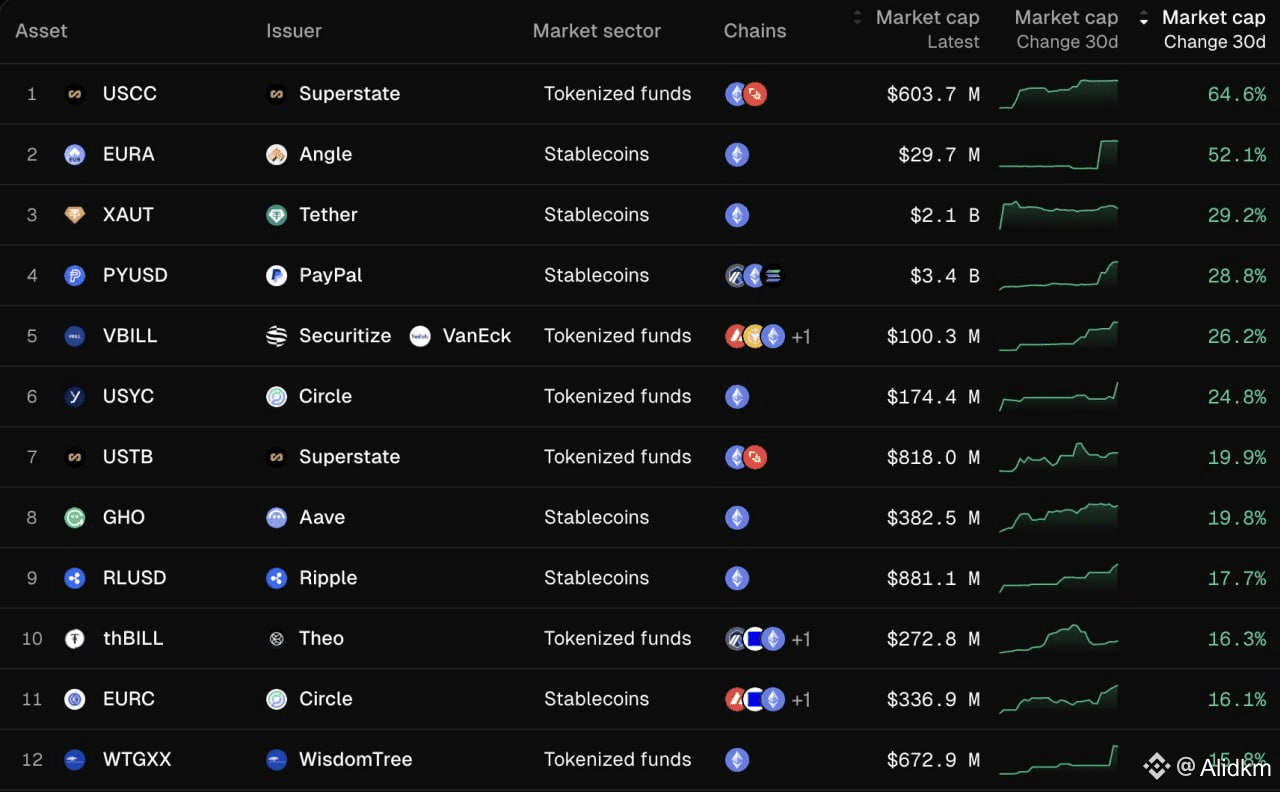Click the Ethereum chain icon for EURA
1280x792 pixels.
coord(737,155)
